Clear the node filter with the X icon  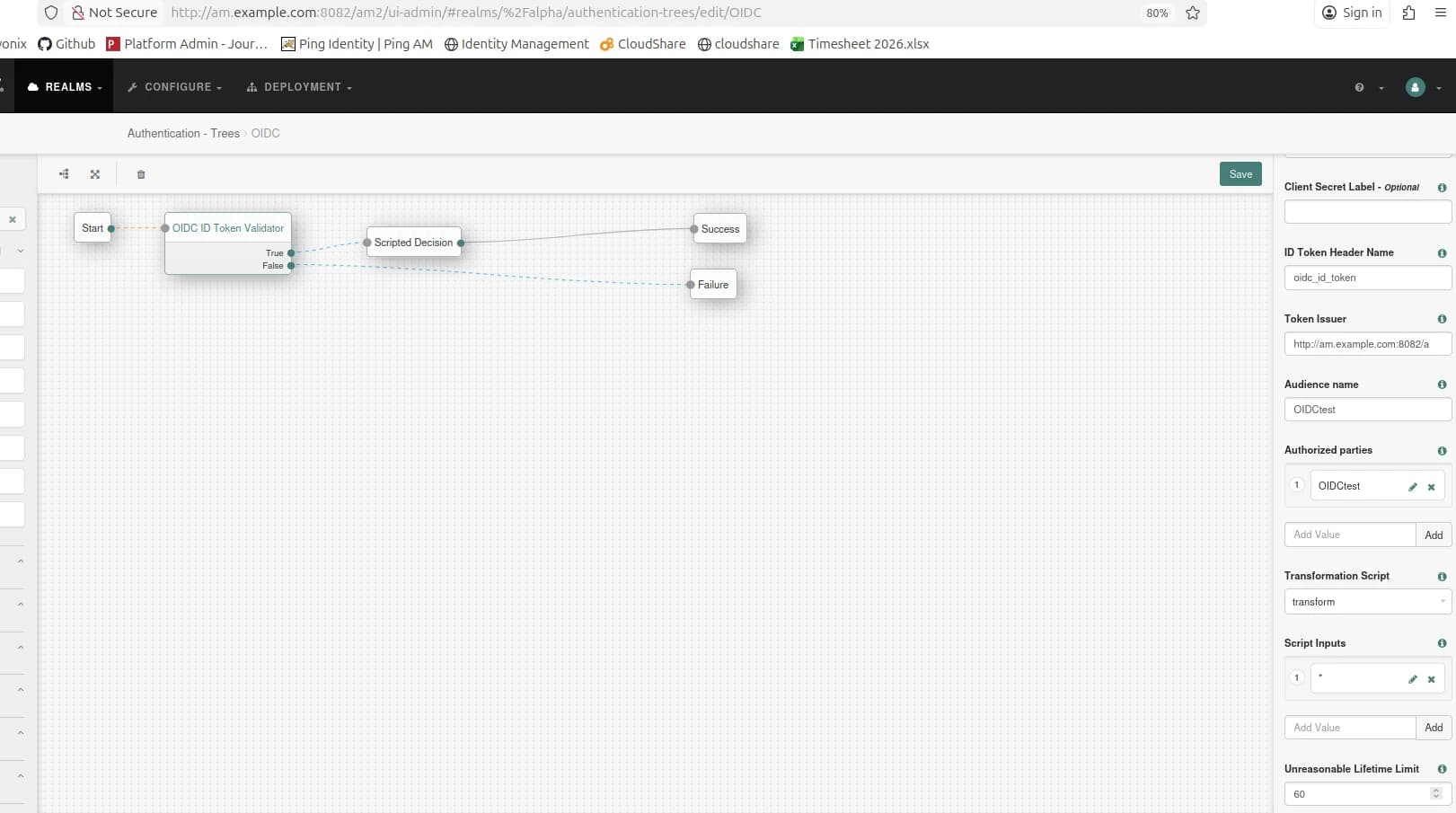pos(13,219)
